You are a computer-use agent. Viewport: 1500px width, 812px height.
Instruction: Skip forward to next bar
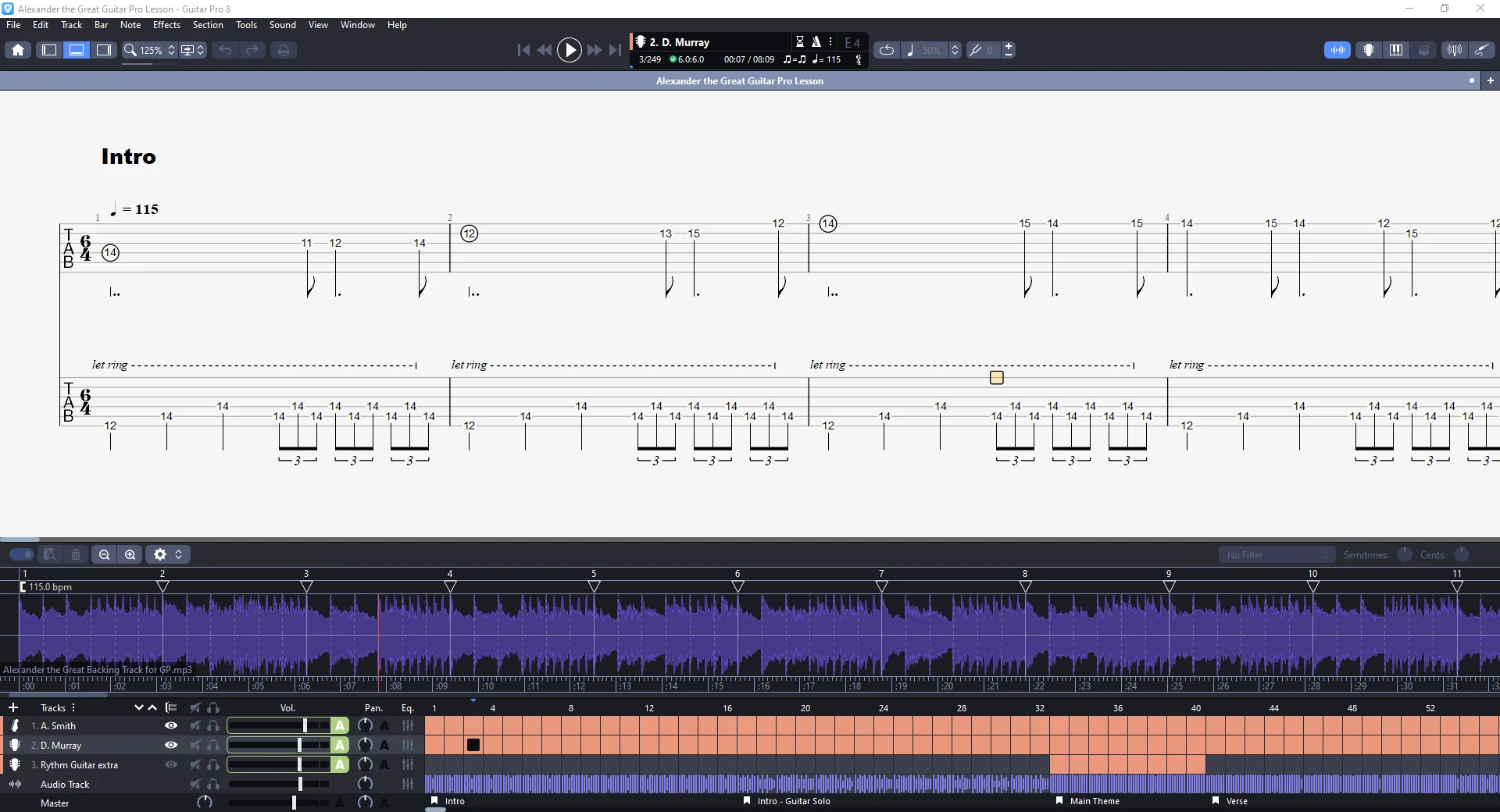[x=595, y=50]
